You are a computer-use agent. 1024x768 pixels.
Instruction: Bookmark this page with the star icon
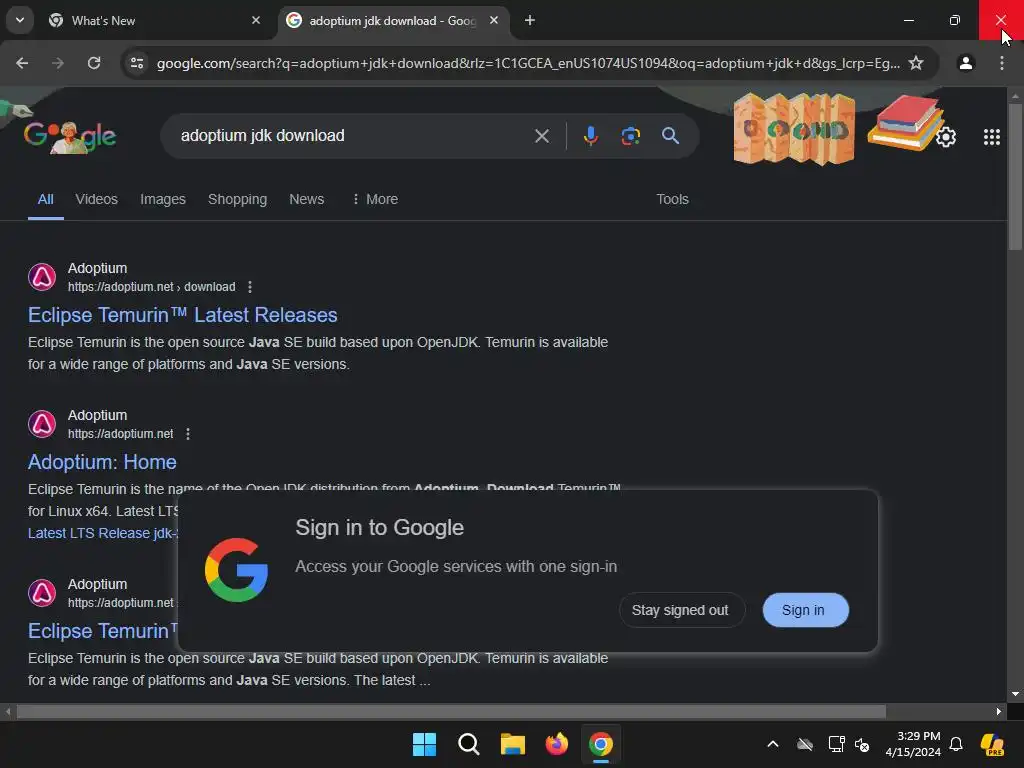[916, 63]
